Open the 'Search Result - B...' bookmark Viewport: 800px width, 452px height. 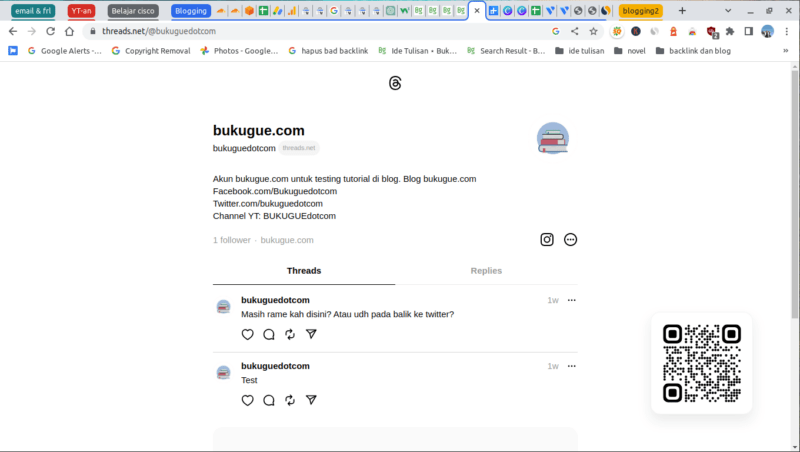[x=506, y=51]
